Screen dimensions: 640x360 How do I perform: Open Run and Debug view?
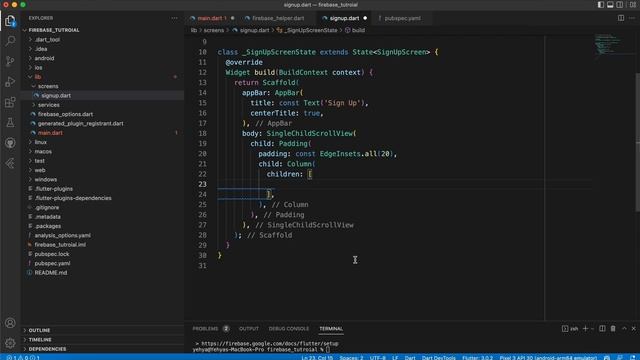[x=10, y=82]
